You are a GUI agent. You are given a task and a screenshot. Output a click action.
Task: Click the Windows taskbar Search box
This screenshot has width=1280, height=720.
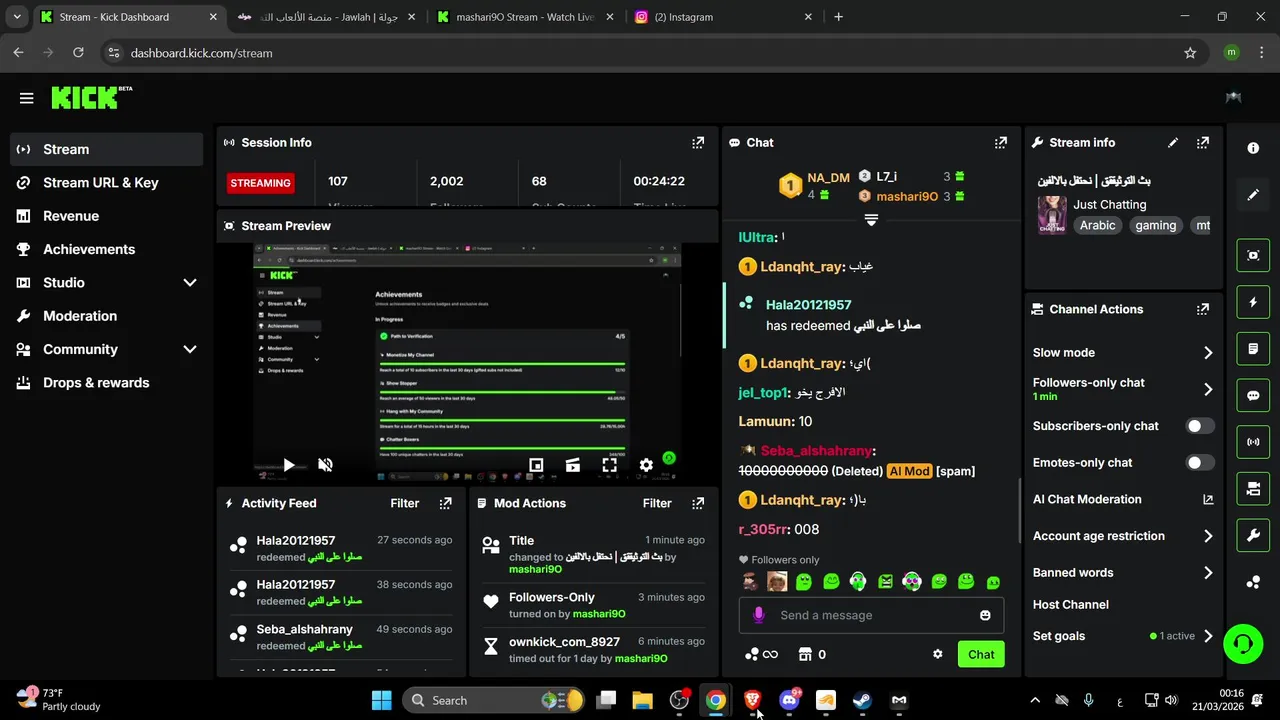point(494,700)
